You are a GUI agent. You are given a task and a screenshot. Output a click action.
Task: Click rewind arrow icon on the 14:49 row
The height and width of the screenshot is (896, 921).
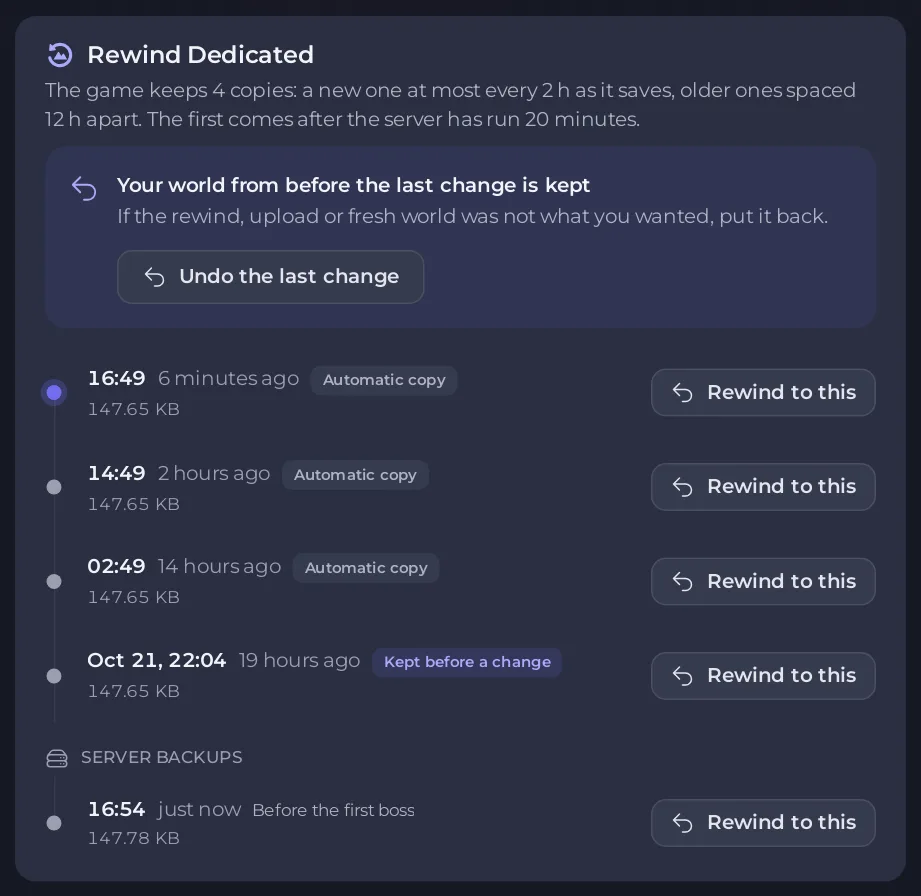[x=683, y=487]
